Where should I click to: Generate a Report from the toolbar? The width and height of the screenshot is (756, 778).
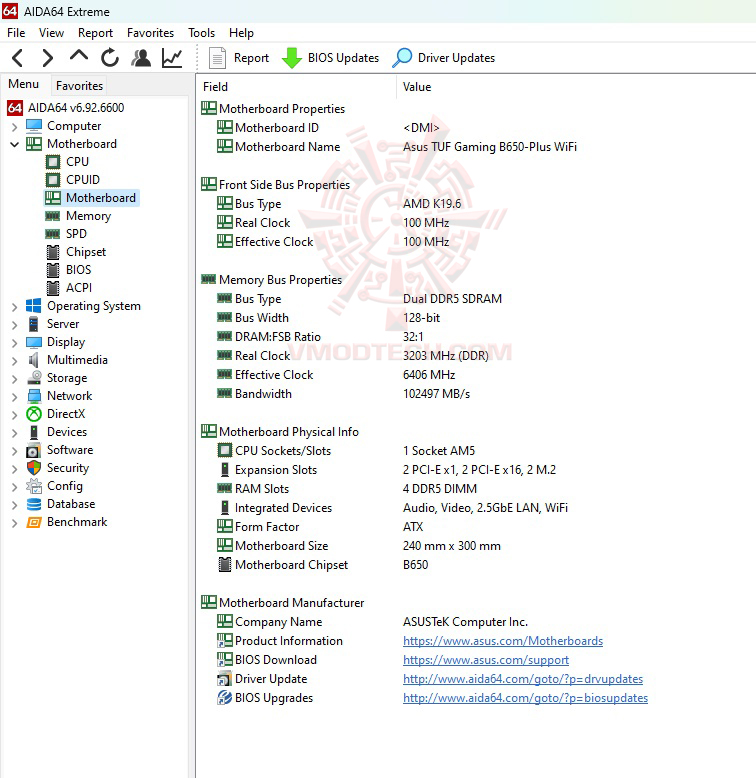click(x=239, y=58)
